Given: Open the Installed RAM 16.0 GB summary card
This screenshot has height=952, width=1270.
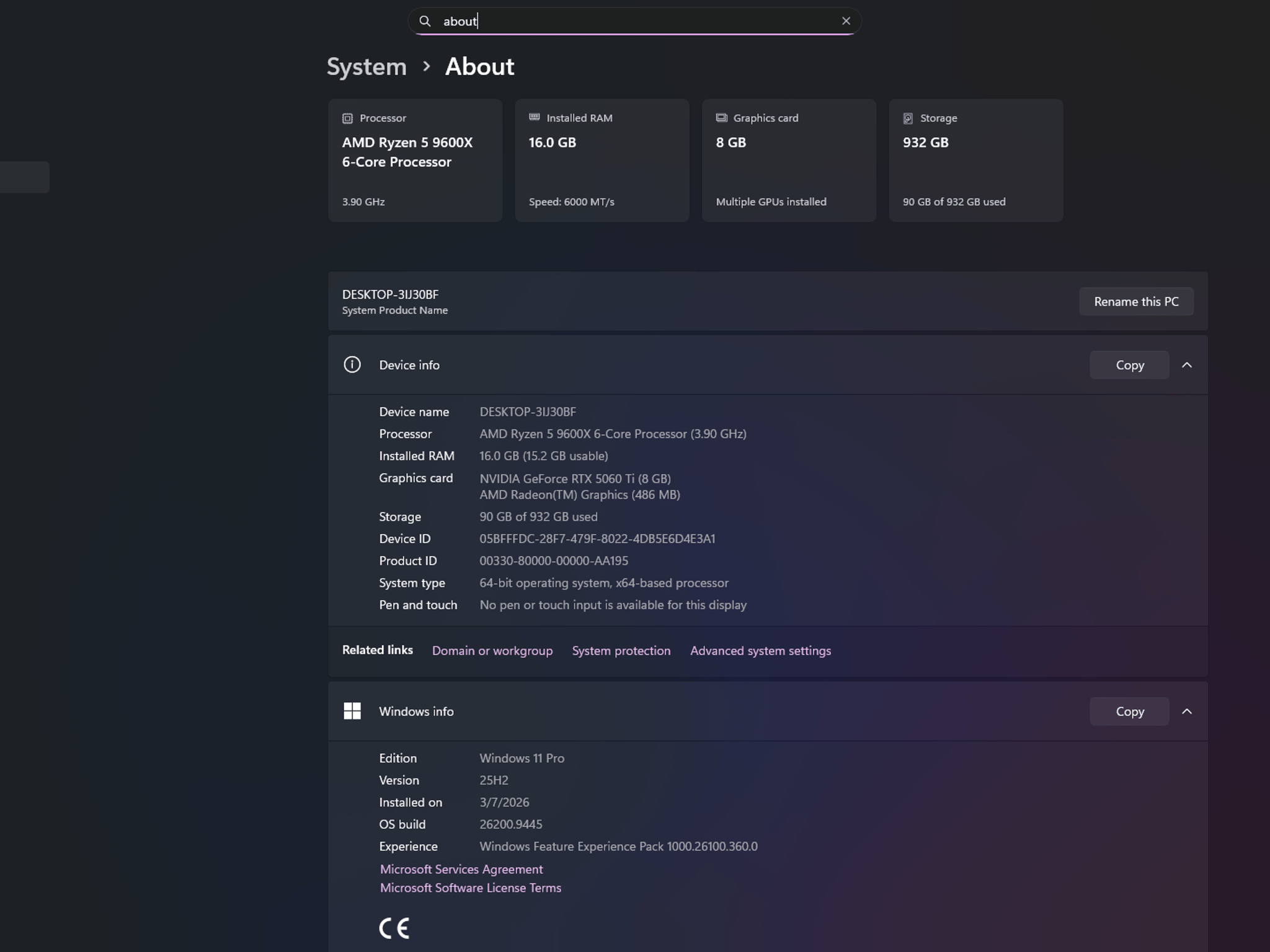Looking at the screenshot, I should click(x=602, y=160).
